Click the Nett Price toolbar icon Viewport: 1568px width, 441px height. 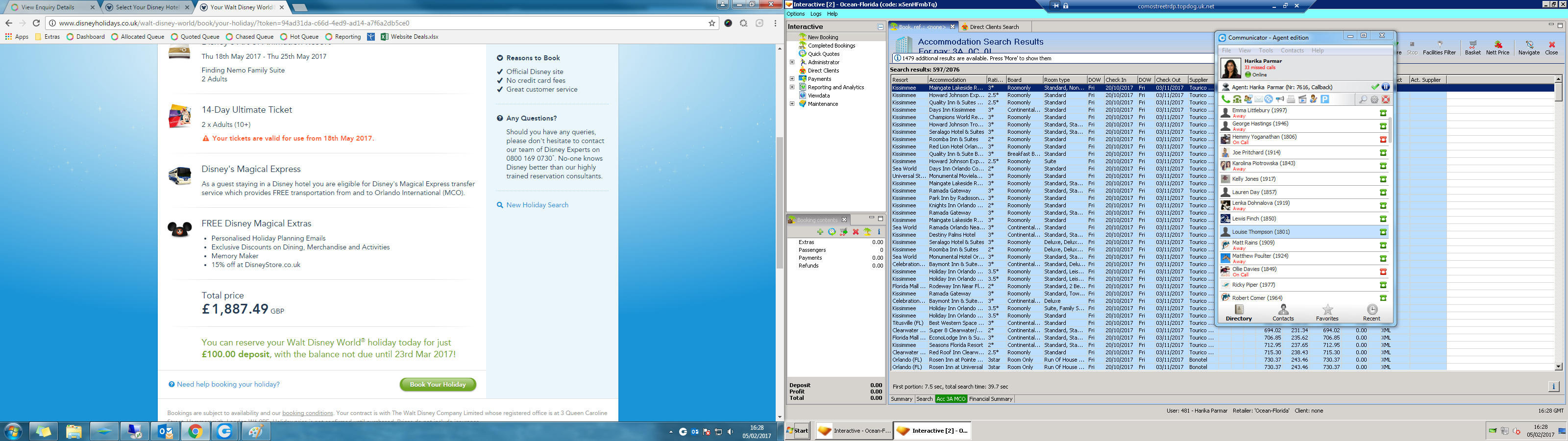tap(1498, 48)
